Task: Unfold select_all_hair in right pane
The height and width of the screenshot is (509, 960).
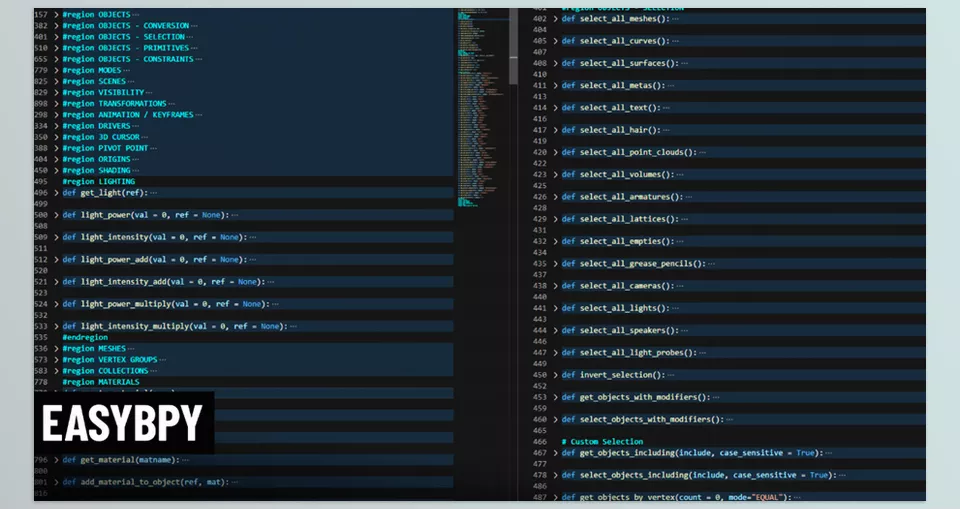Action: [556, 130]
